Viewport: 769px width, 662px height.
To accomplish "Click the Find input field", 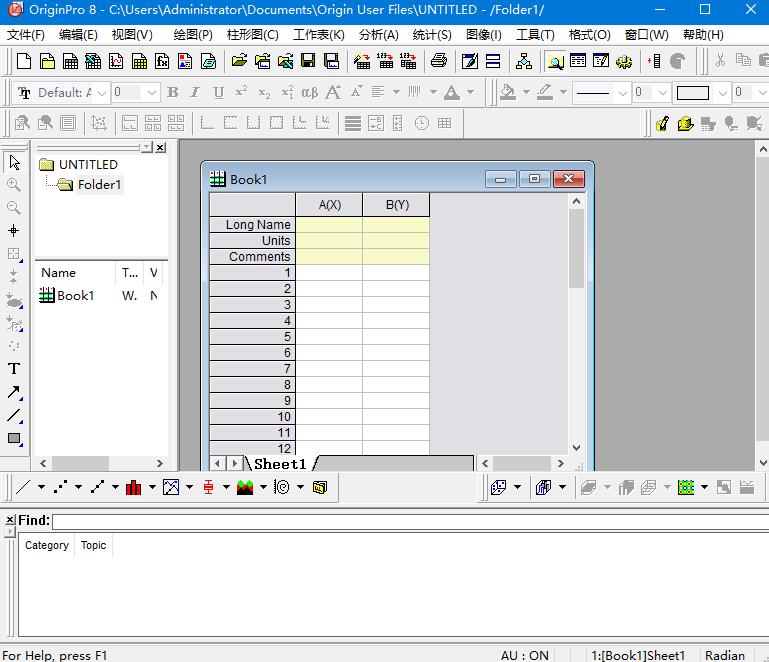I will coord(410,521).
